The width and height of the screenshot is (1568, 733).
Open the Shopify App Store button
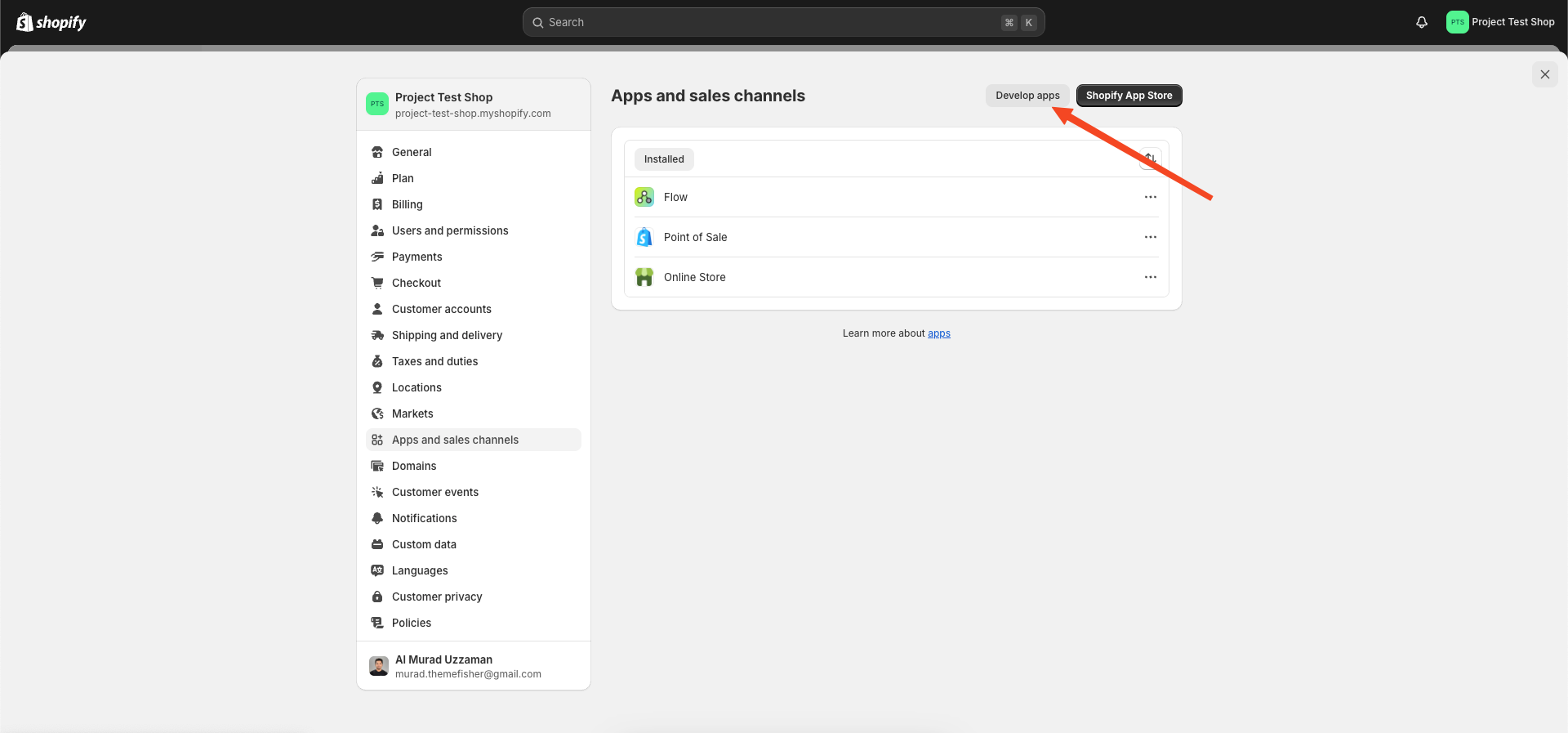[x=1129, y=96]
